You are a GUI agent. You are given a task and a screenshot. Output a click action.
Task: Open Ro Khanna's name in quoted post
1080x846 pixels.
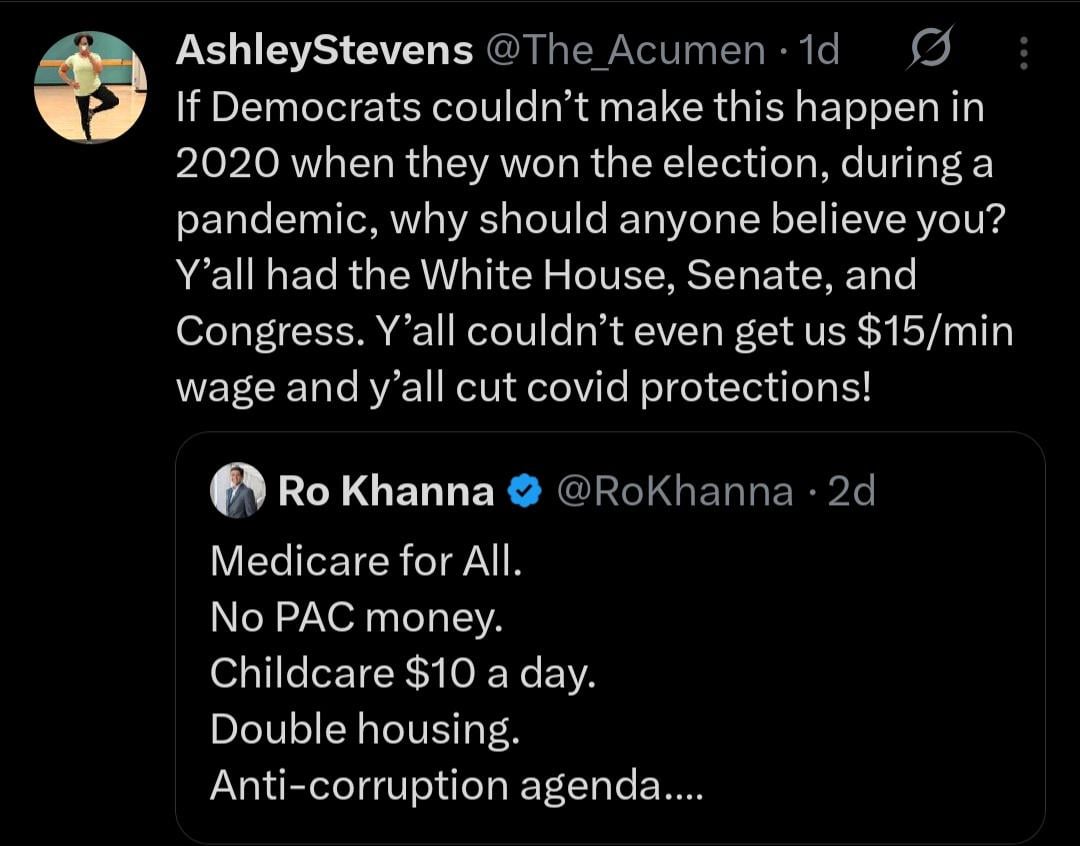click(x=385, y=491)
